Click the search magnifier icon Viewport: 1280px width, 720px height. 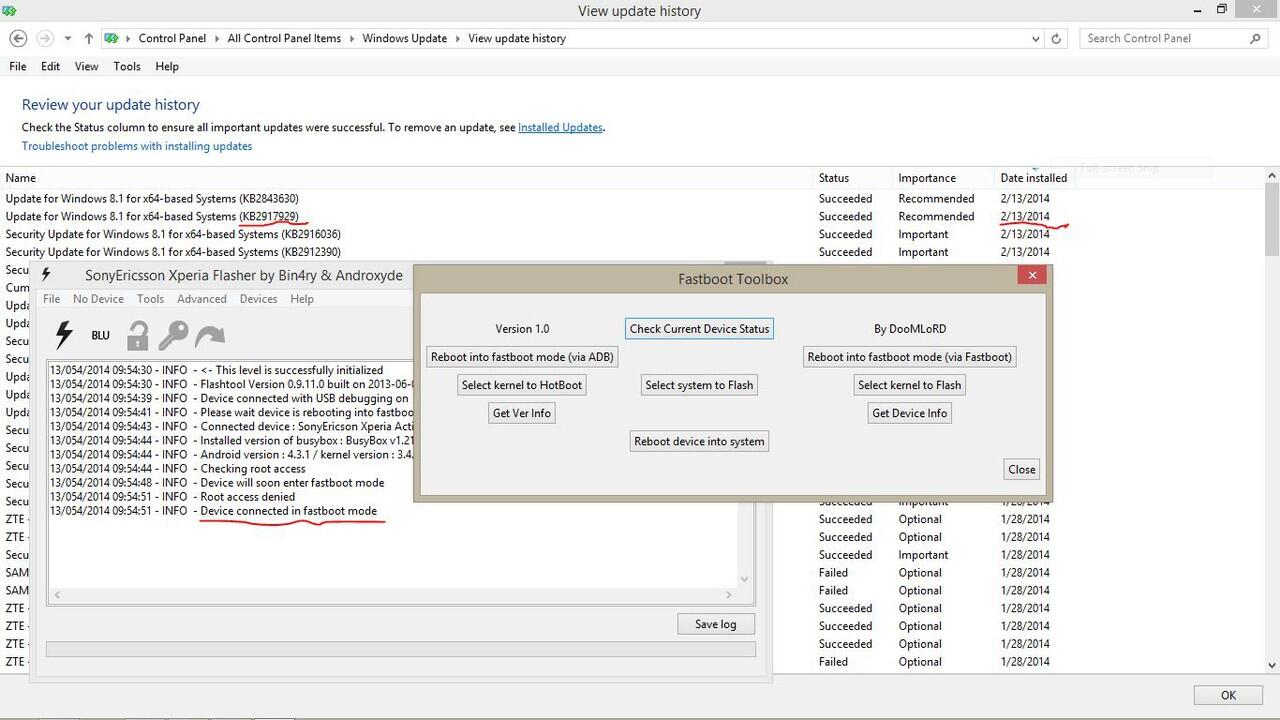click(x=1256, y=38)
